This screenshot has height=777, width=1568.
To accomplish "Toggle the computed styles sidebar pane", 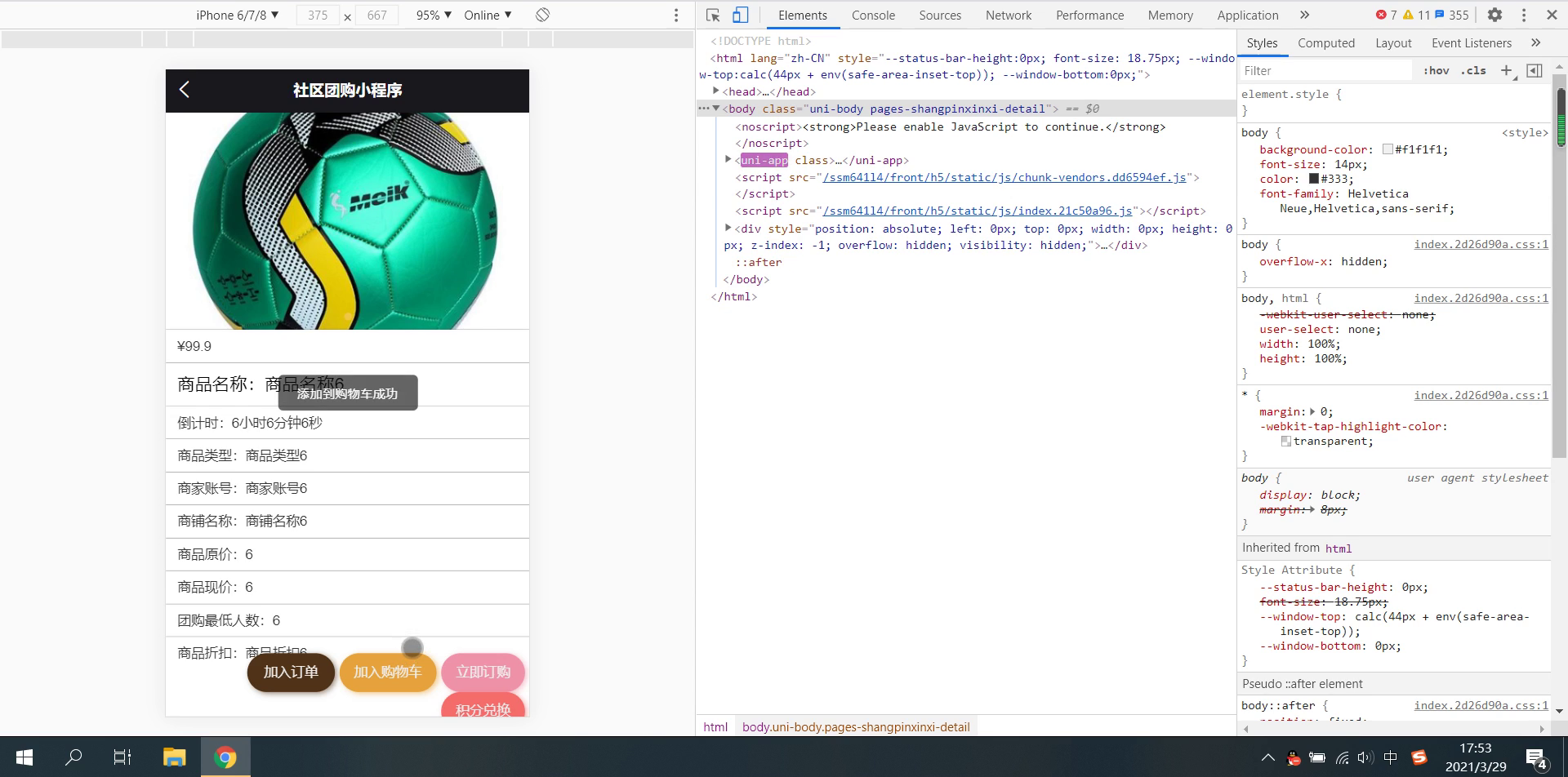I will (x=1535, y=70).
